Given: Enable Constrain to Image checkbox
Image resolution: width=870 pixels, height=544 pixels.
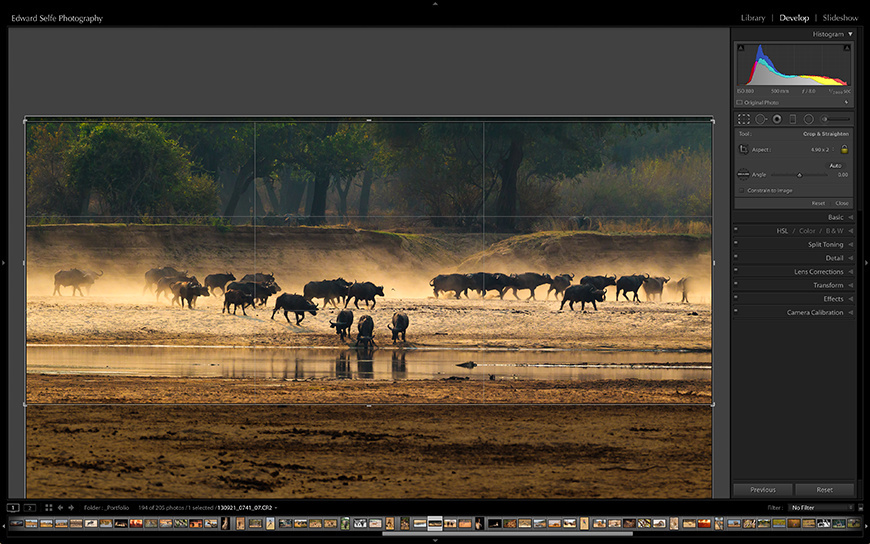Looking at the screenshot, I should pos(741,190).
